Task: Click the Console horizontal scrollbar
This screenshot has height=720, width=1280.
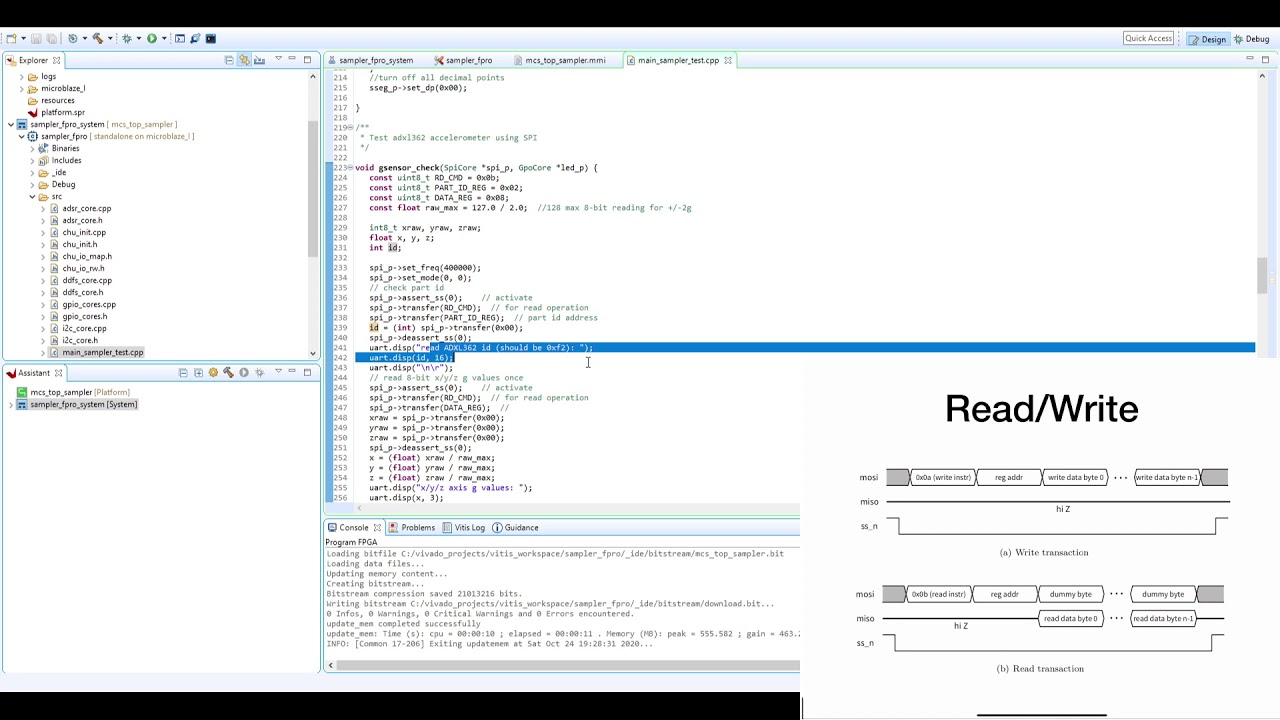Action: click(x=562, y=665)
